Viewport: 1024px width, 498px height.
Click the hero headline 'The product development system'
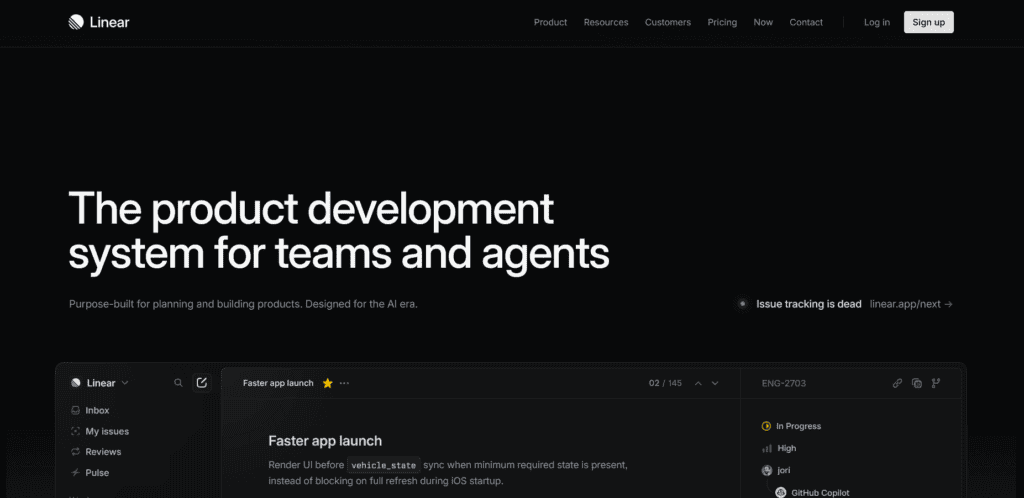pos(338,231)
